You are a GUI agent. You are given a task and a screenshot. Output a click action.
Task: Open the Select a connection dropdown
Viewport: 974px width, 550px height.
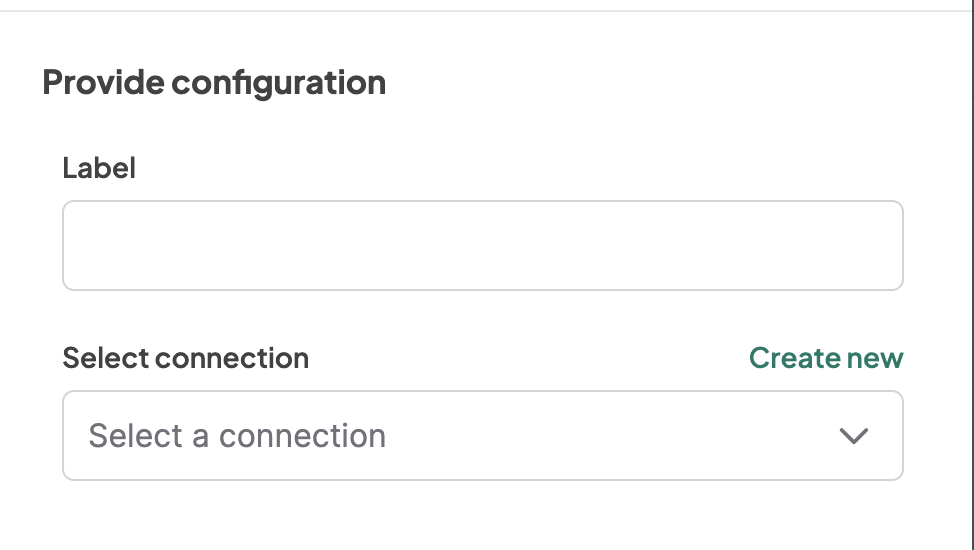[x=482, y=436]
